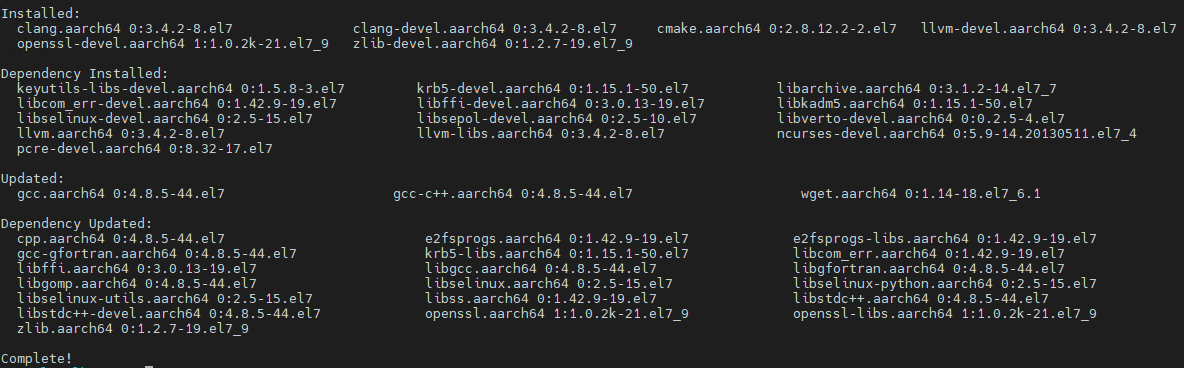Viewport: 1184px width, 368px height.
Task: Click the 'Dependency Updated:' heading
Action: 76,224
